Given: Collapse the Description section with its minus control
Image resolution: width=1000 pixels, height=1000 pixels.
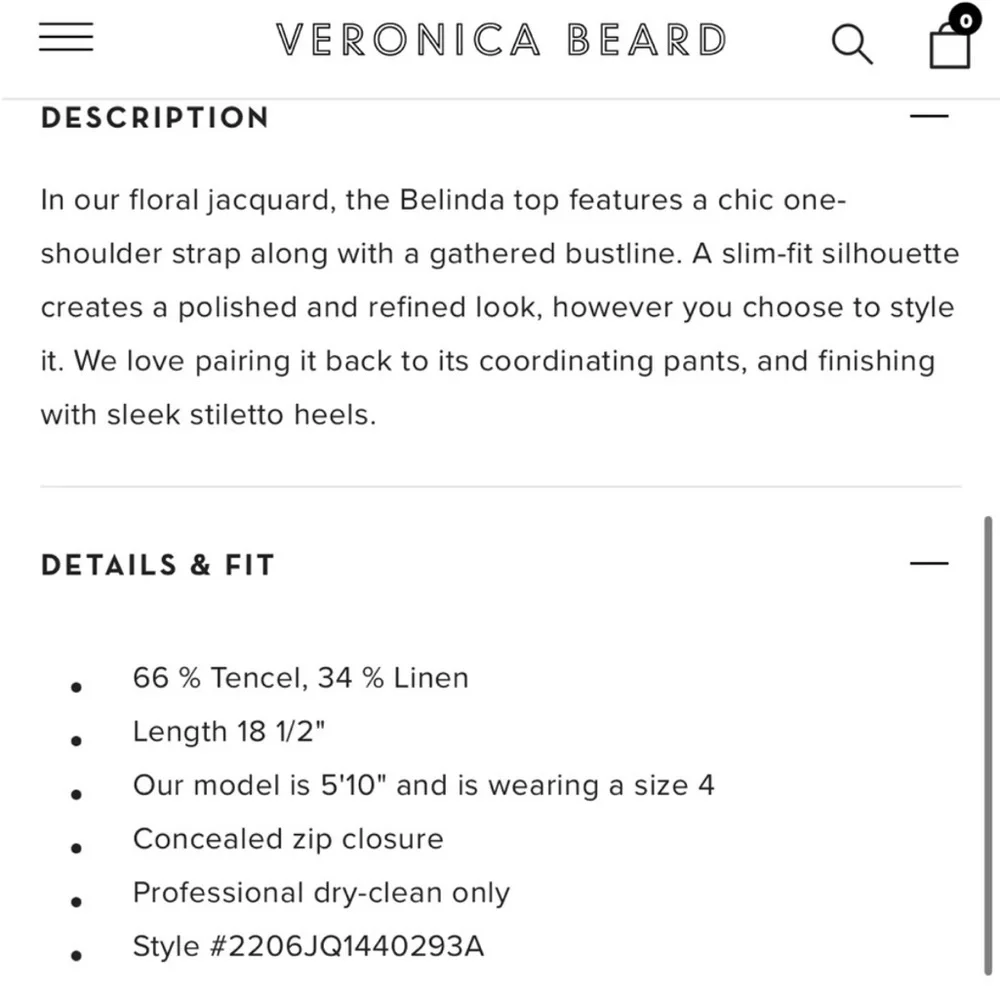Looking at the screenshot, I should (x=927, y=116).
